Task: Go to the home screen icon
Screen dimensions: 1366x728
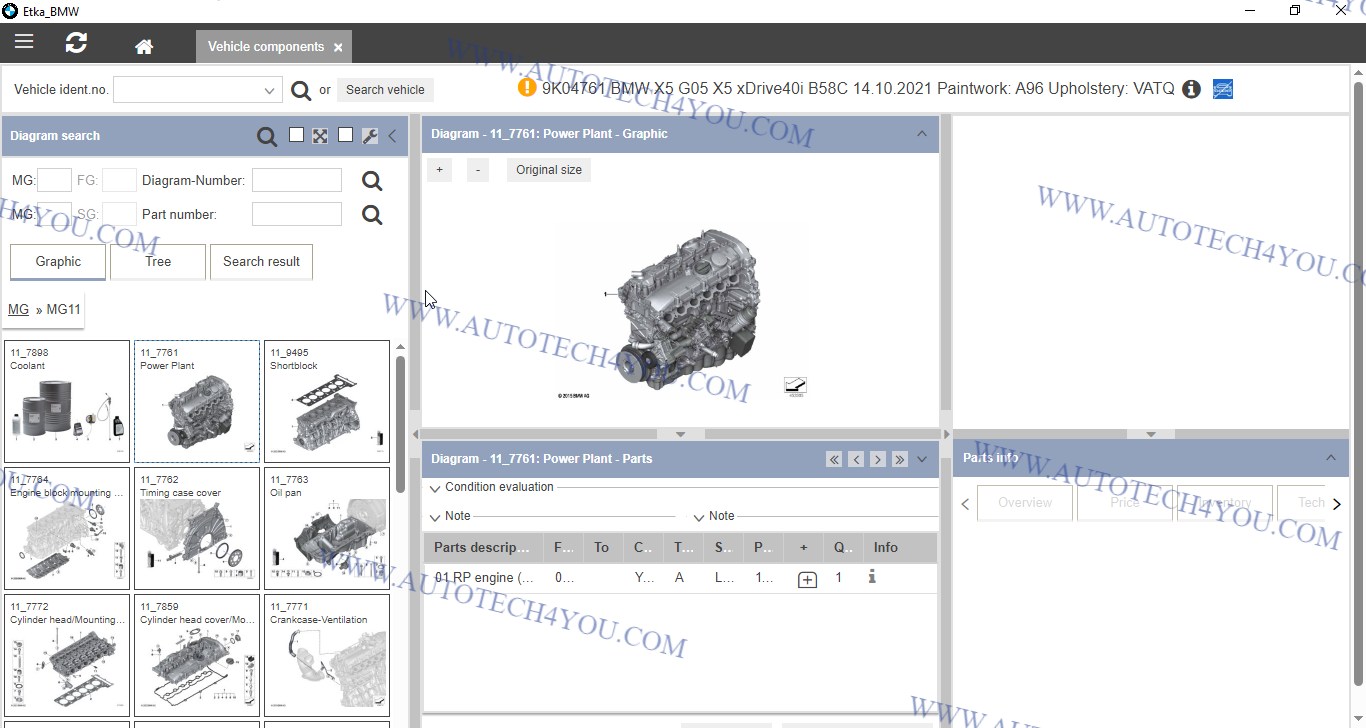Action: (144, 46)
